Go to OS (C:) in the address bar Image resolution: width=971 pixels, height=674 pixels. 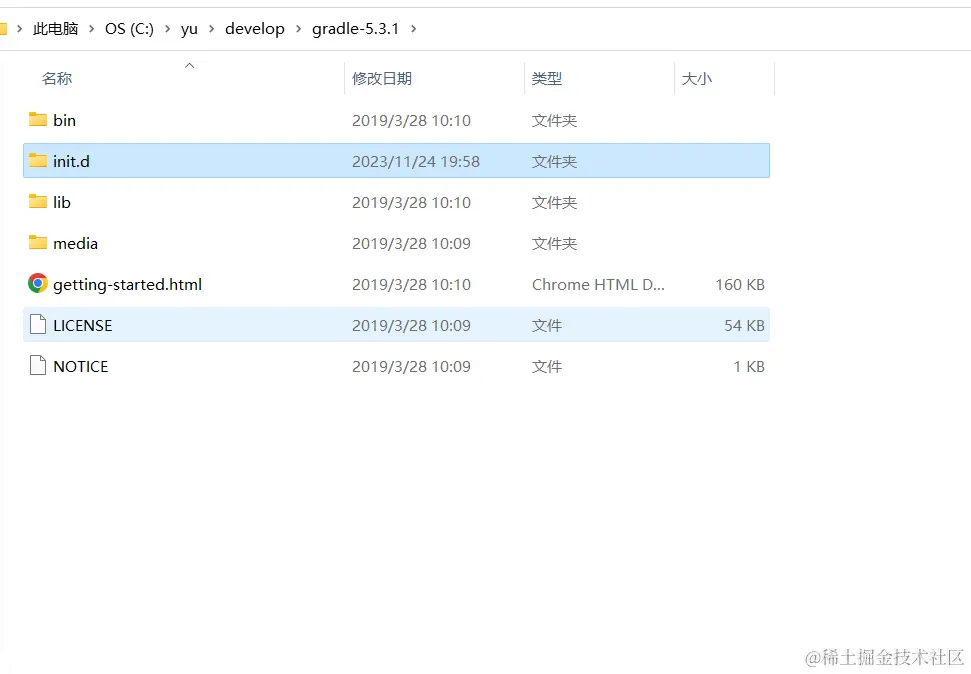pyautogui.click(x=129, y=28)
